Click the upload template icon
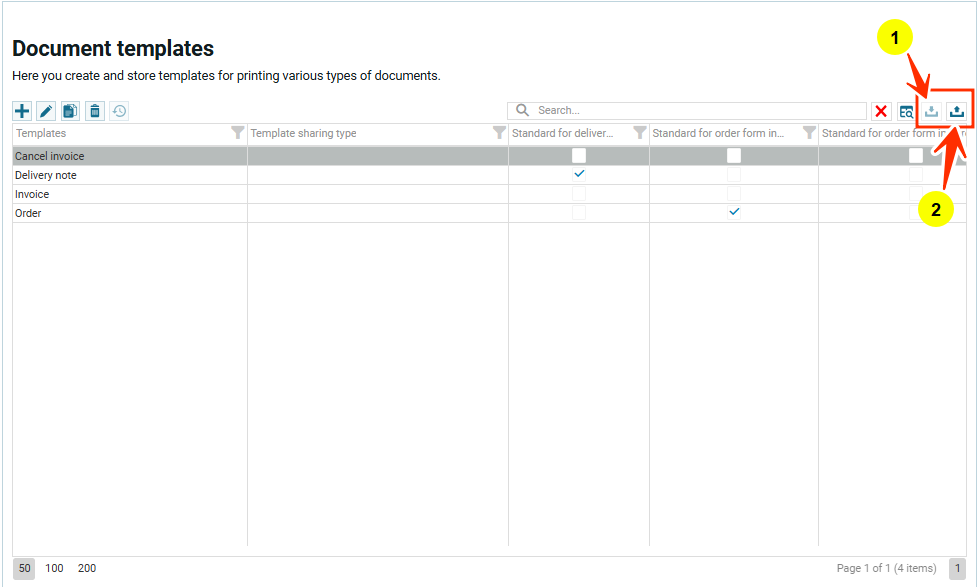This screenshot has height=587, width=977. pos(957,111)
